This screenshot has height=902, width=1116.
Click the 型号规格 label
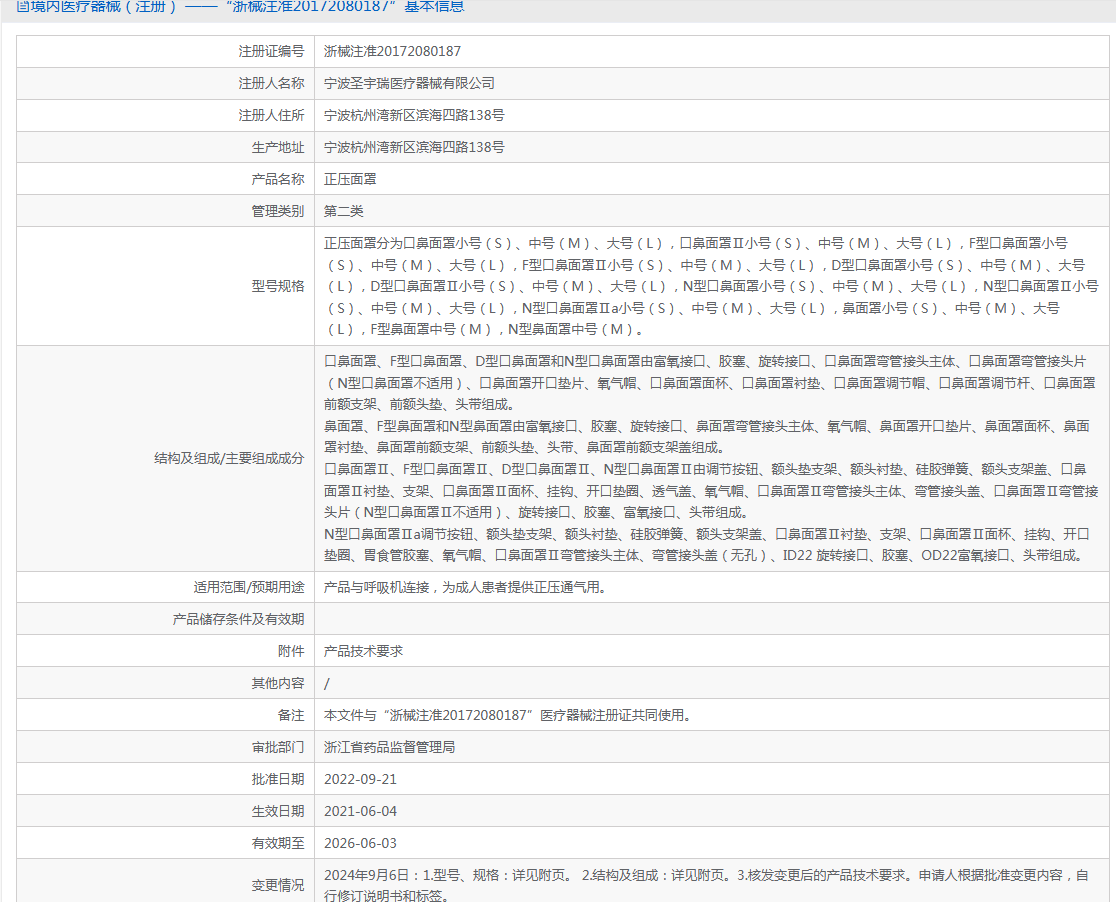click(278, 286)
